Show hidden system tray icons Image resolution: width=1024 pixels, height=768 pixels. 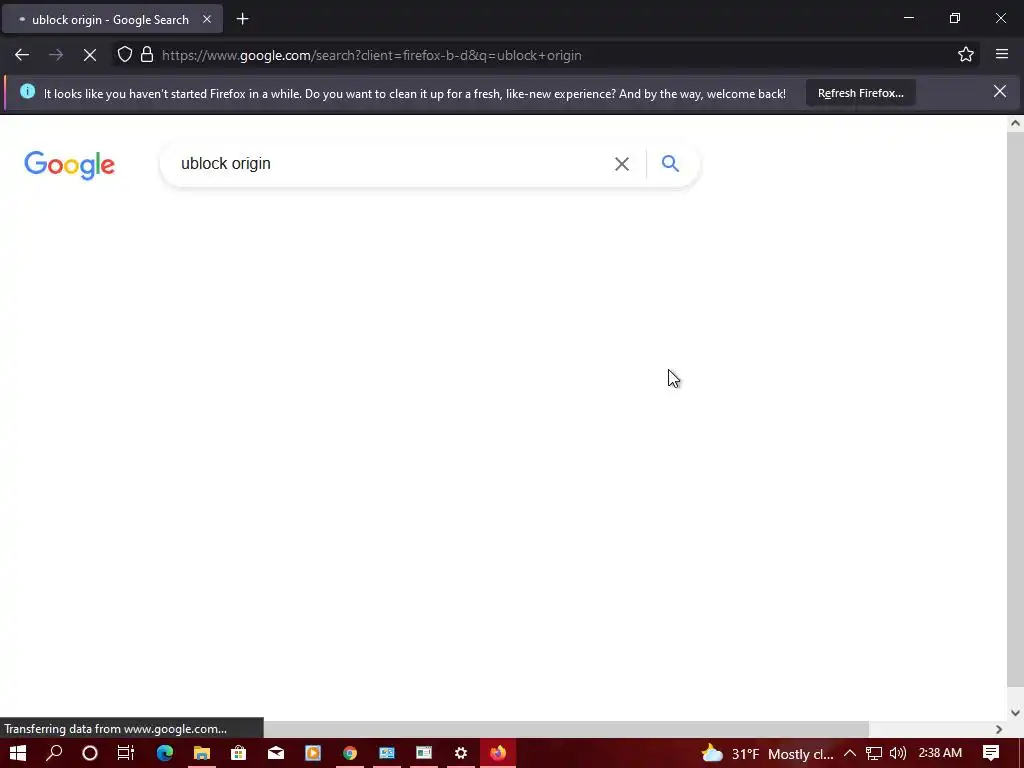click(850, 753)
